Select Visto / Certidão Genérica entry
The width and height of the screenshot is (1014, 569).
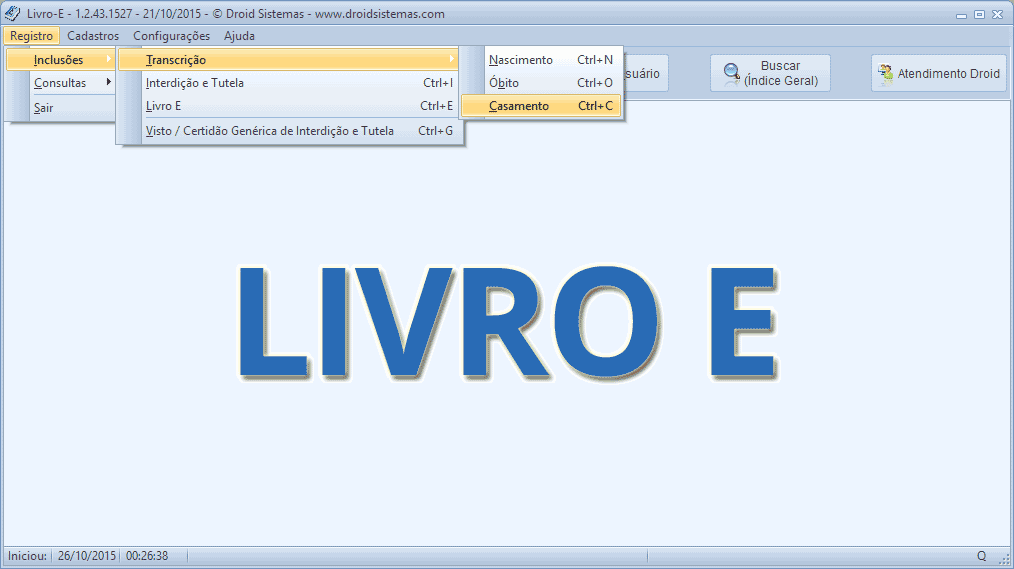[288, 131]
